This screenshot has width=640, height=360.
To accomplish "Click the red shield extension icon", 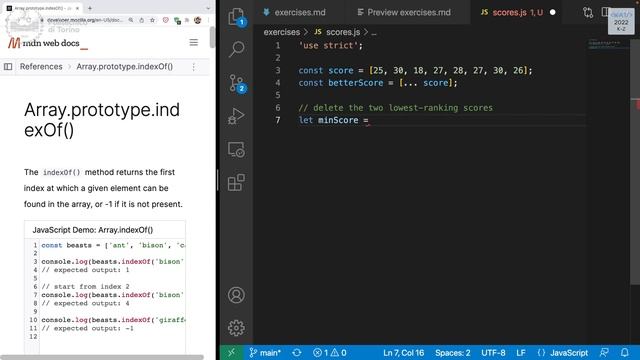I will tap(165, 20).
